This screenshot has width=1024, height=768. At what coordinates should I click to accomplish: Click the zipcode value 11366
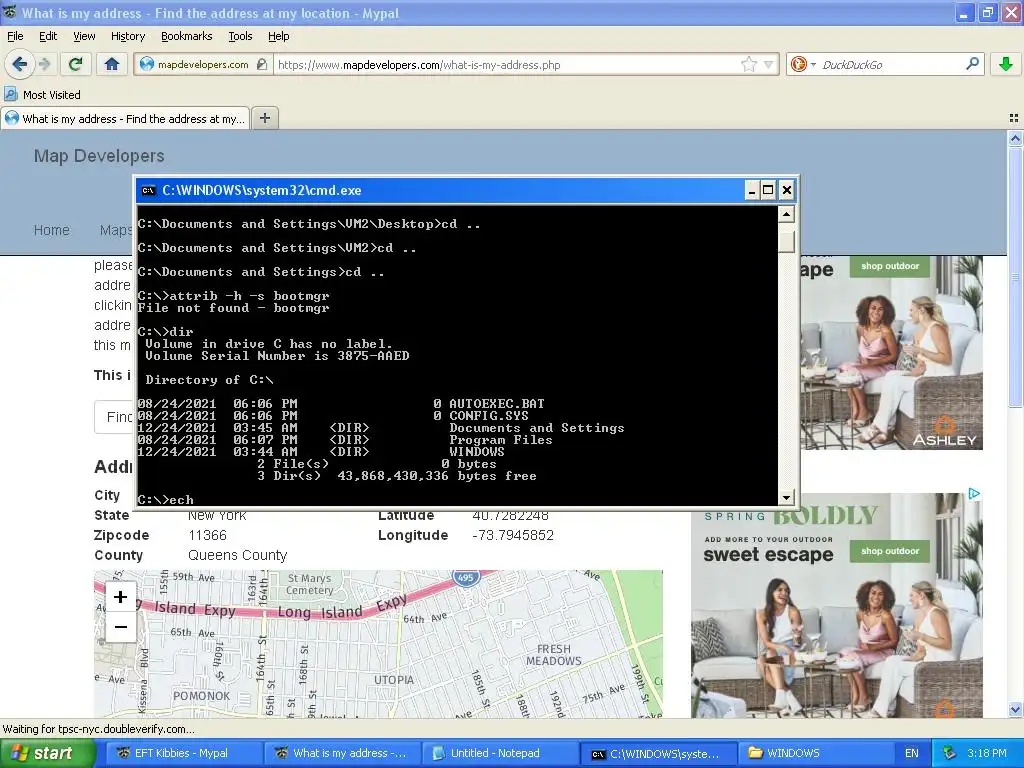[207, 536]
